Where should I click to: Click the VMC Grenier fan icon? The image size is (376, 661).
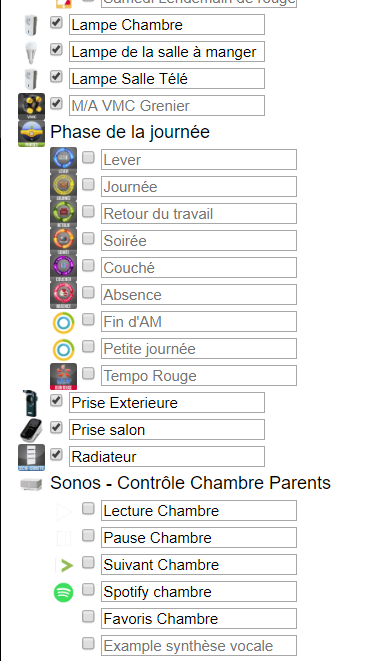pos(31,106)
